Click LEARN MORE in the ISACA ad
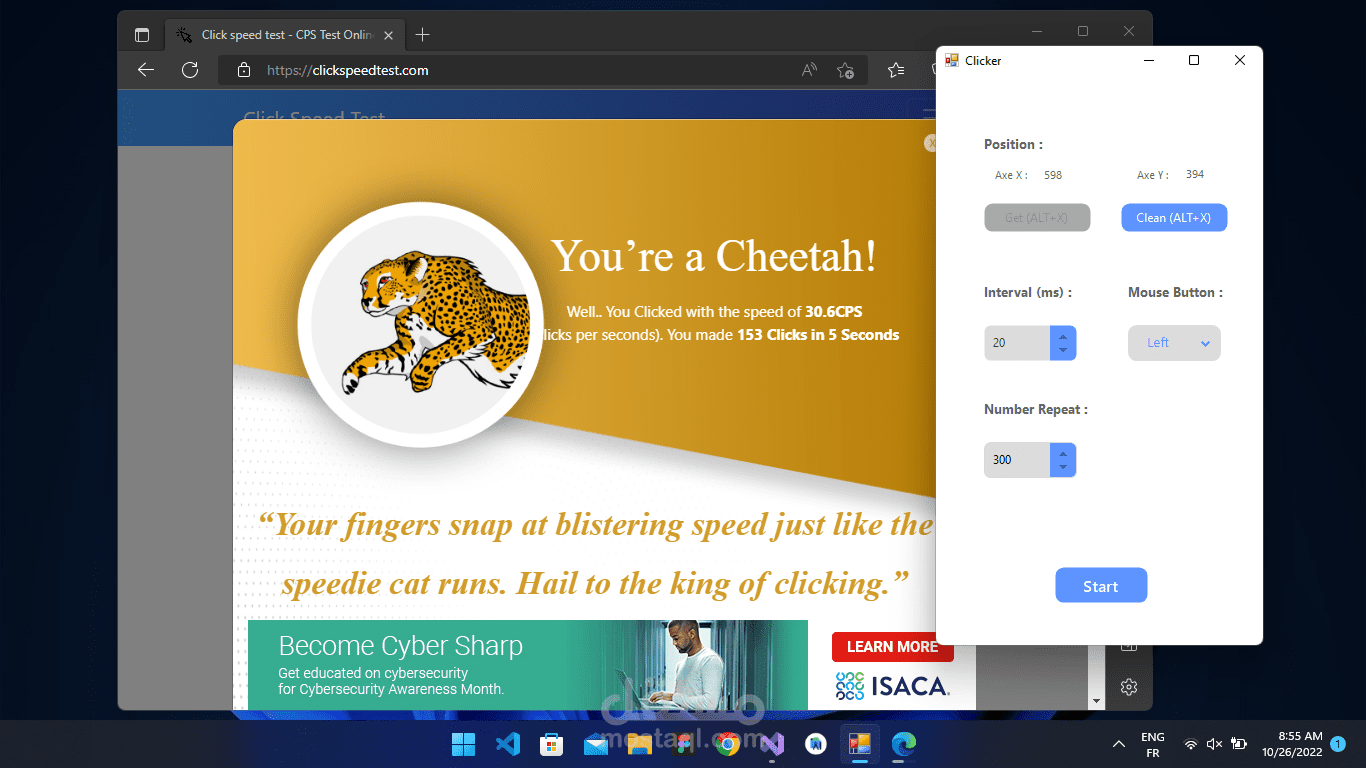The height and width of the screenshot is (768, 1366). click(x=892, y=647)
